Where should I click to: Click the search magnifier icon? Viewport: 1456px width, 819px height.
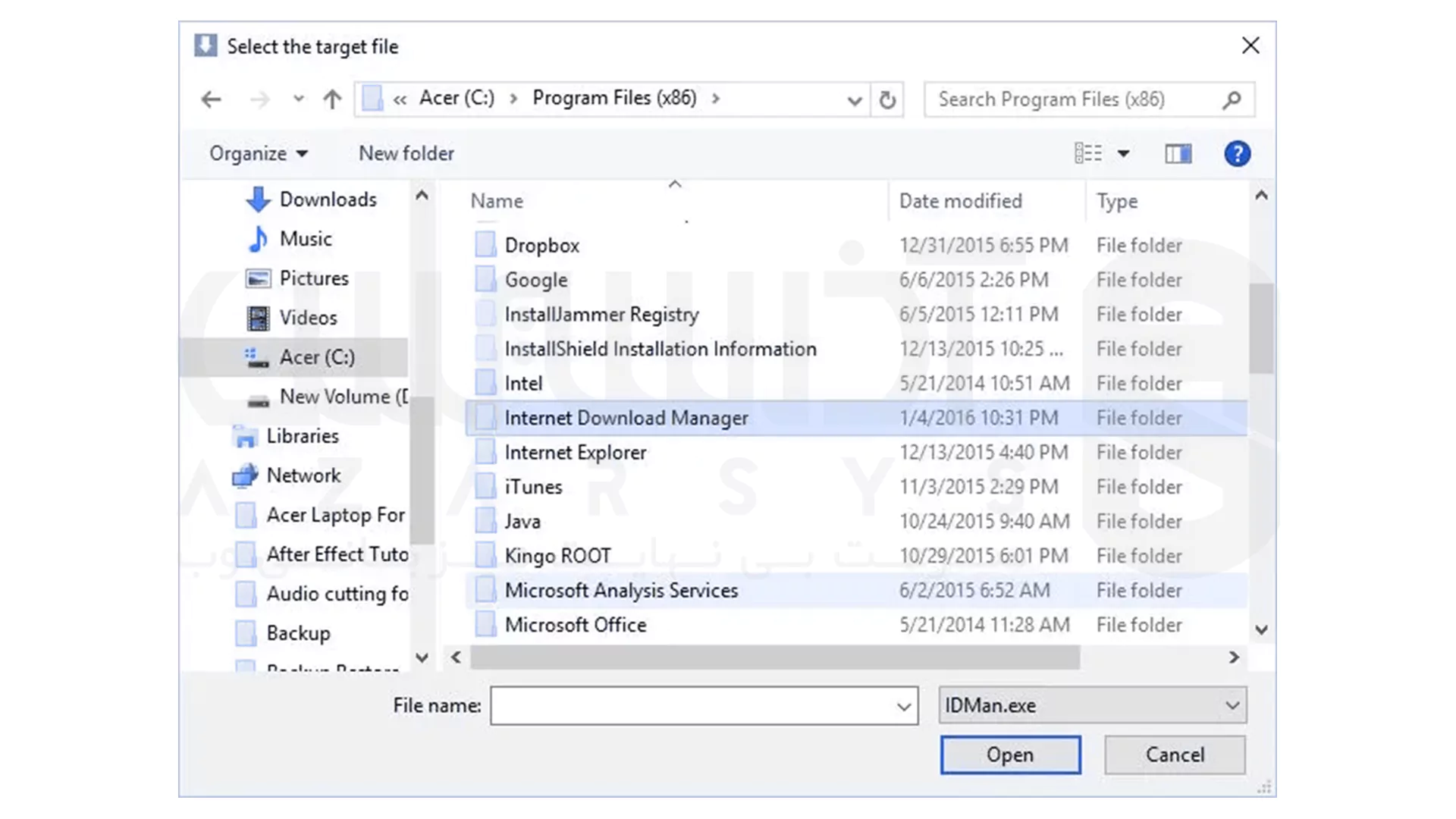pos(1232,99)
